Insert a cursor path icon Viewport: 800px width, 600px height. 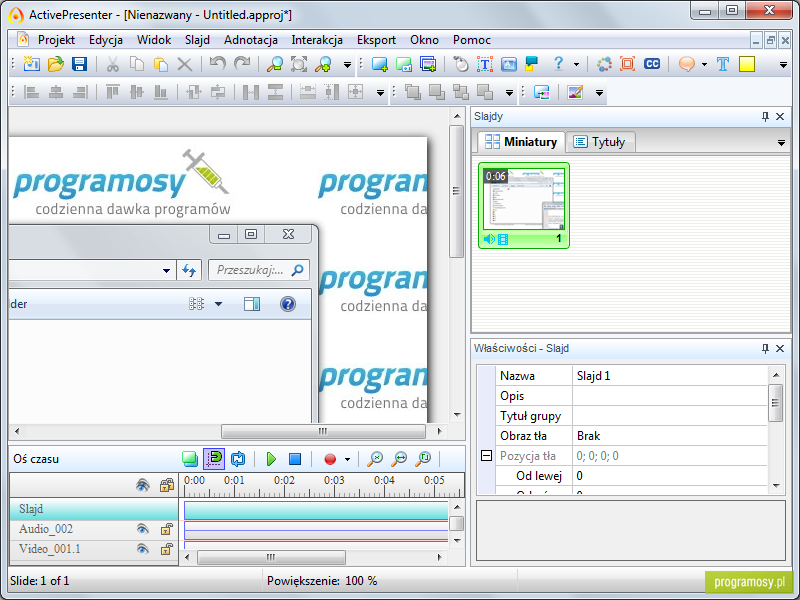tap(604, 64)
